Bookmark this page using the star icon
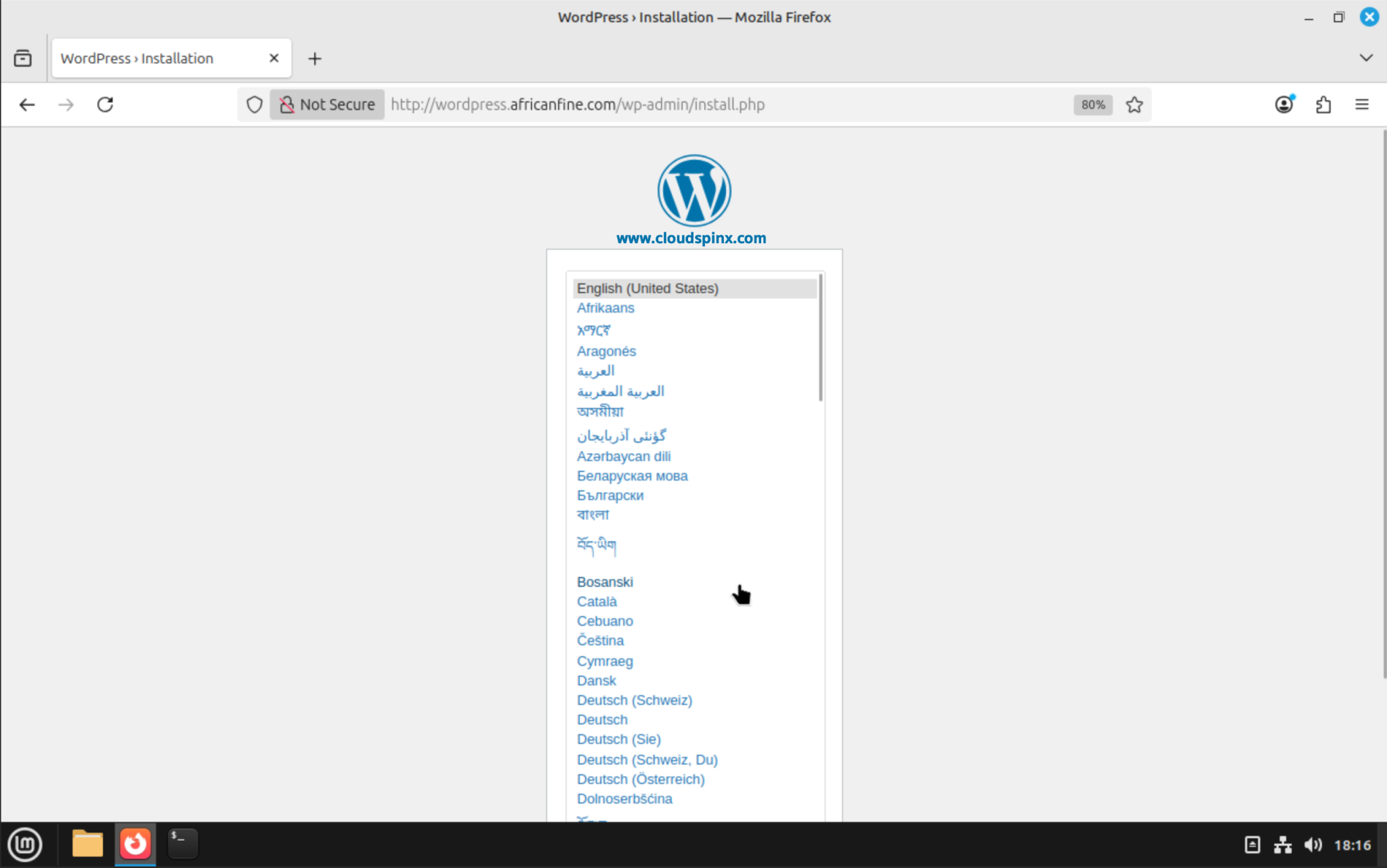This screenshot has height=868, width=1387. (x=1134, y=104)
